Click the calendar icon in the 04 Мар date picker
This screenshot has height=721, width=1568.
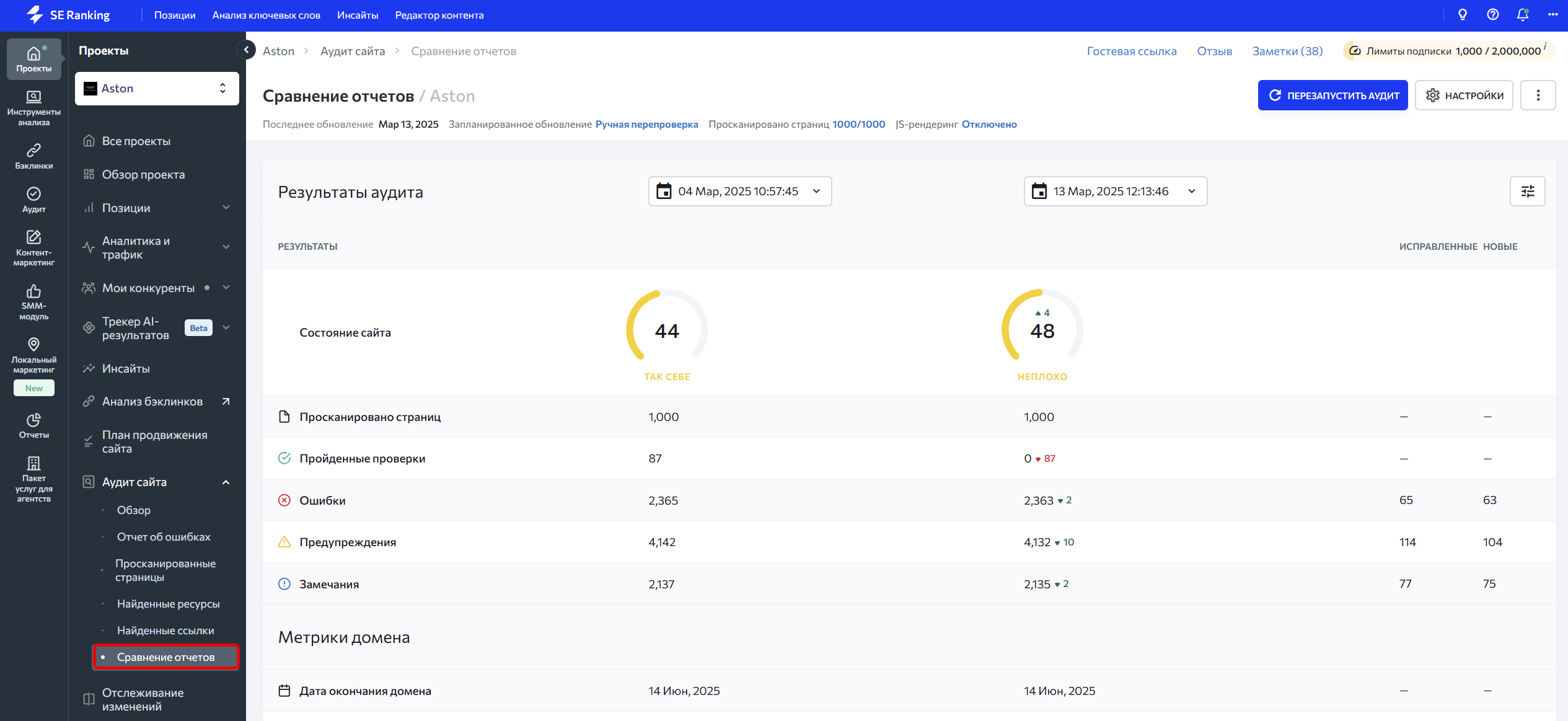coord(664,191)
